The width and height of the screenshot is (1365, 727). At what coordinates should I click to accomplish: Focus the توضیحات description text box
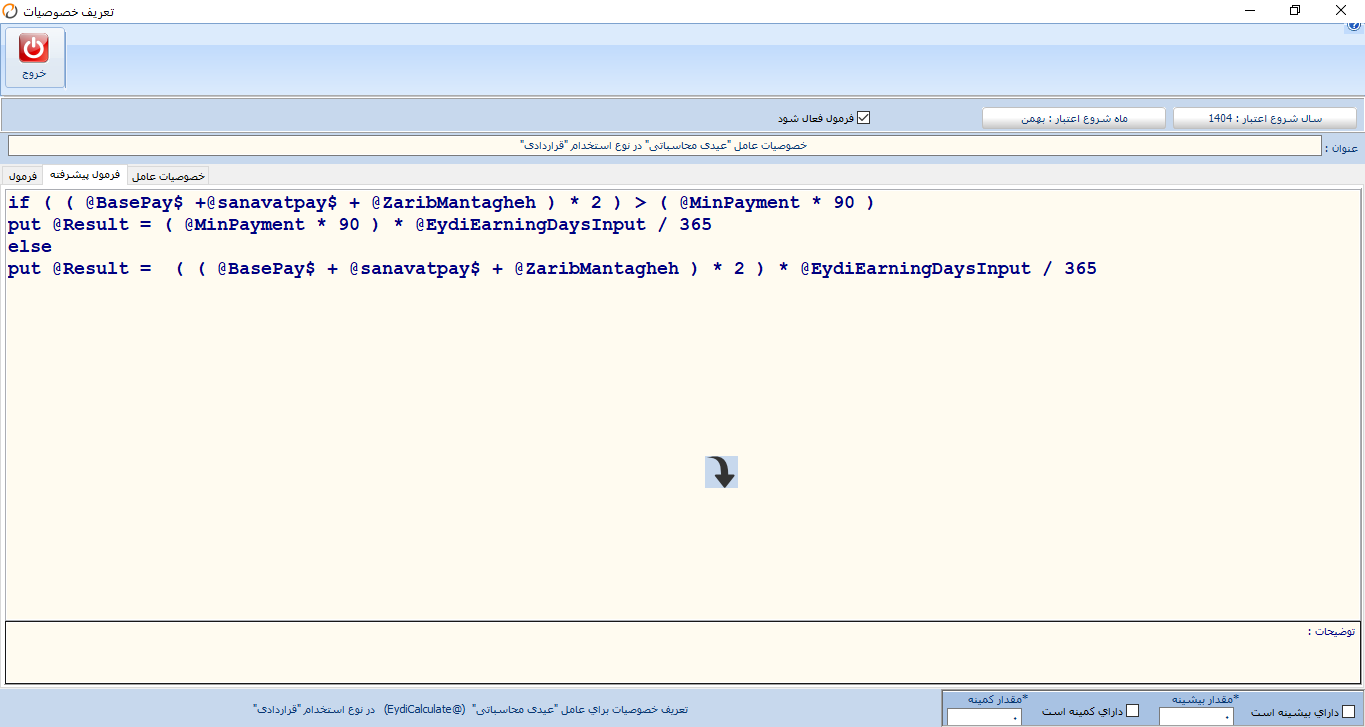682,653
